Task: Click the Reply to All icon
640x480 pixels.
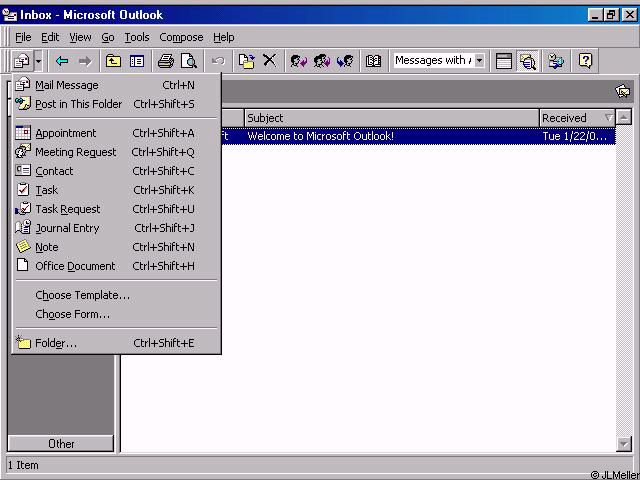Action: tap(322, 62)
